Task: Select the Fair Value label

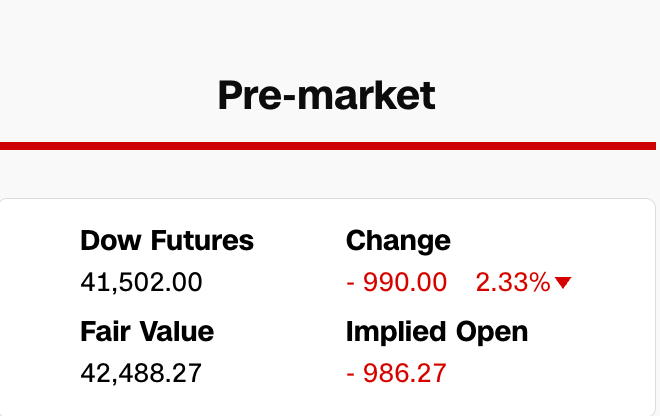Action: (x=147, y=331)
